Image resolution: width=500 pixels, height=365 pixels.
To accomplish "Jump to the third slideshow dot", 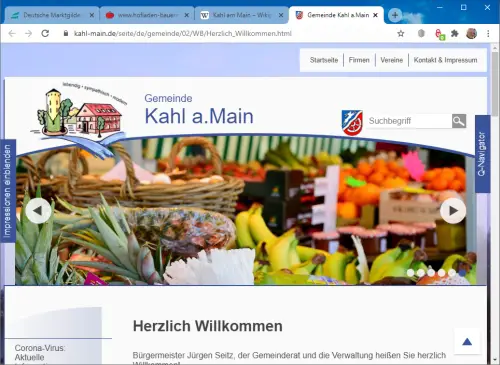I will [x=431, y=273].
